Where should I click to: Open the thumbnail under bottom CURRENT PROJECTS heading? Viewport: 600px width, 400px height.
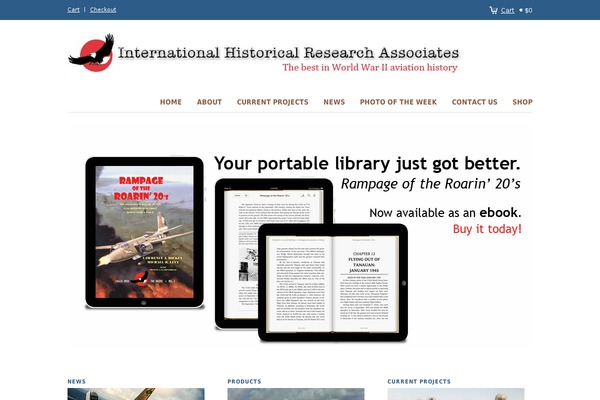(x=456, y=394)
